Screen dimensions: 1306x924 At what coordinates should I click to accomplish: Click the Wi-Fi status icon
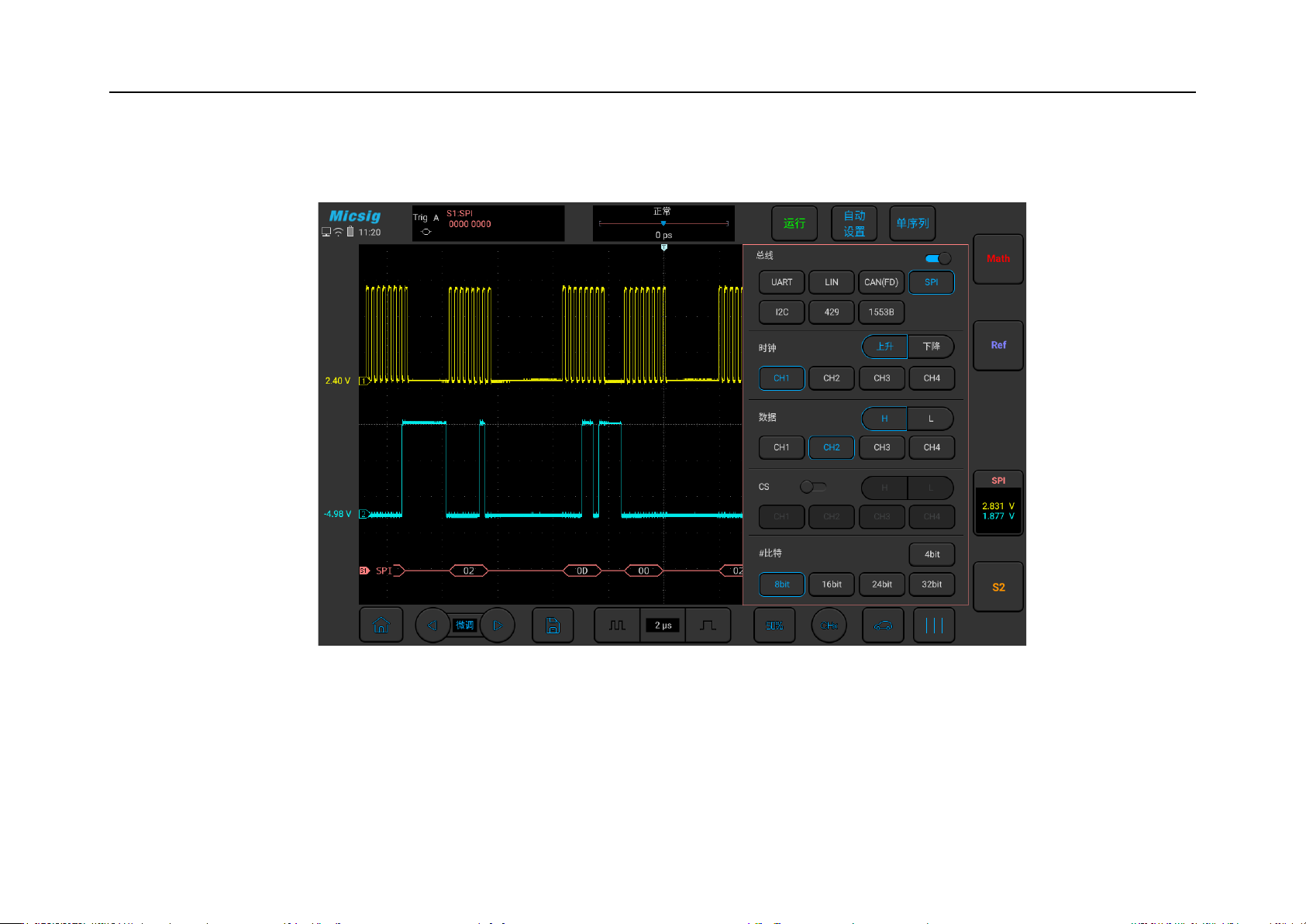click(338, 232)
